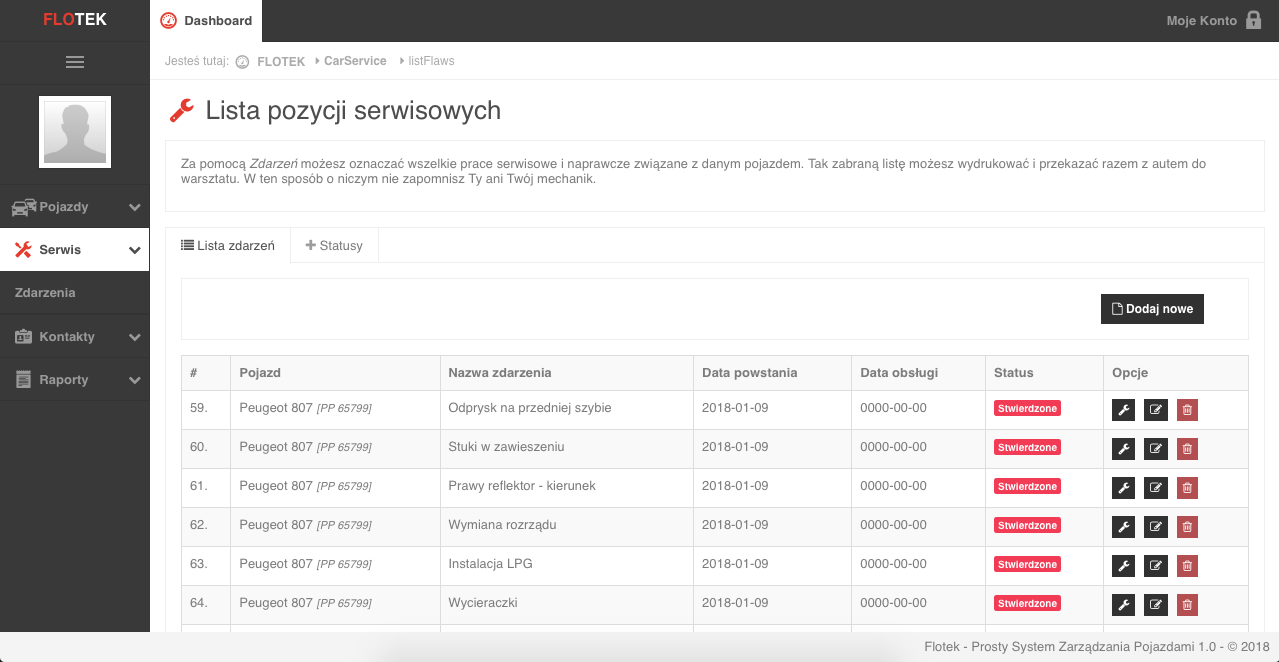
Task: Collapse the Serwis menu chevron
Action: click(x=135, y=250)
